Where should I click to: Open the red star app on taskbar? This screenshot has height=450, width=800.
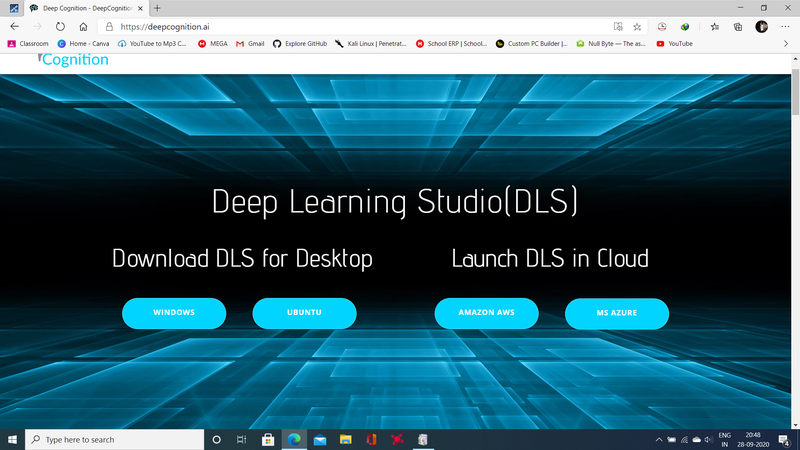pyautogui.click(x=397, y=439)
